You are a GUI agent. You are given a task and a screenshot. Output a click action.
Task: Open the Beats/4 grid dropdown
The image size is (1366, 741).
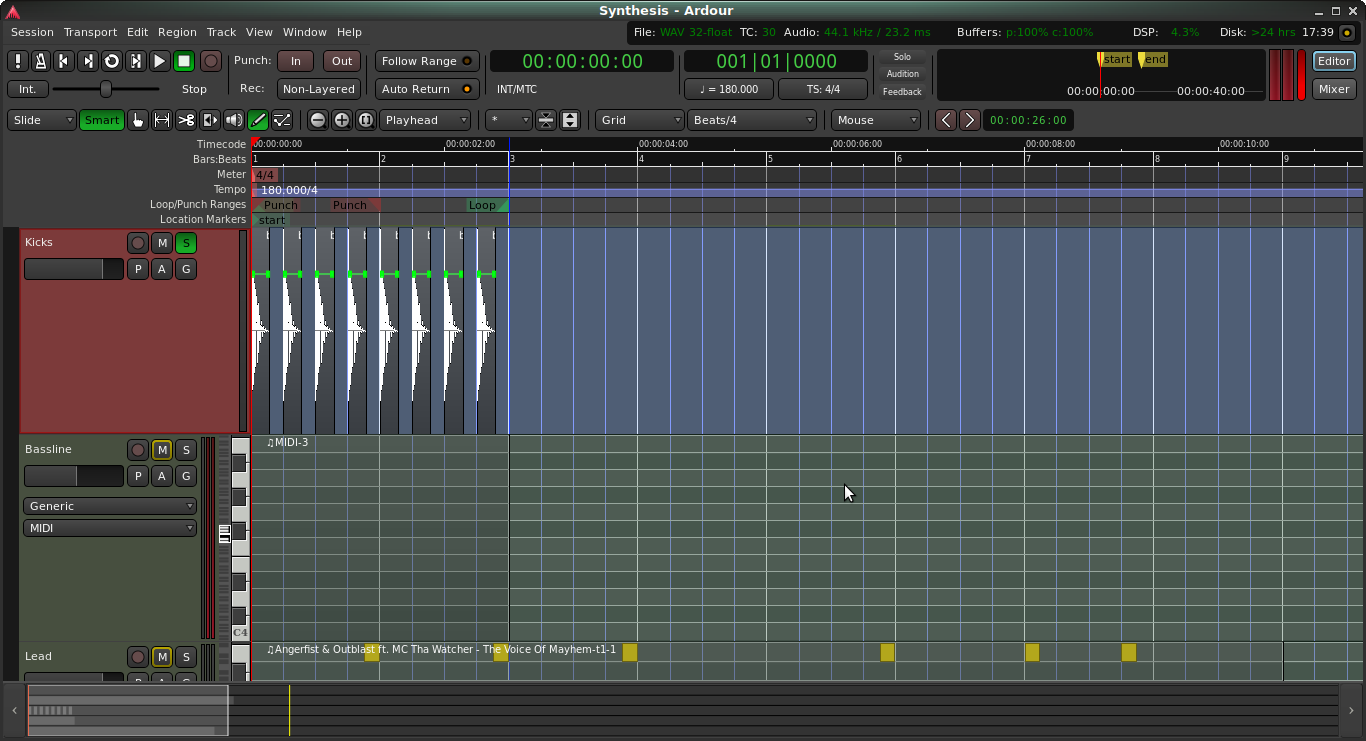[x=752, y=120]
